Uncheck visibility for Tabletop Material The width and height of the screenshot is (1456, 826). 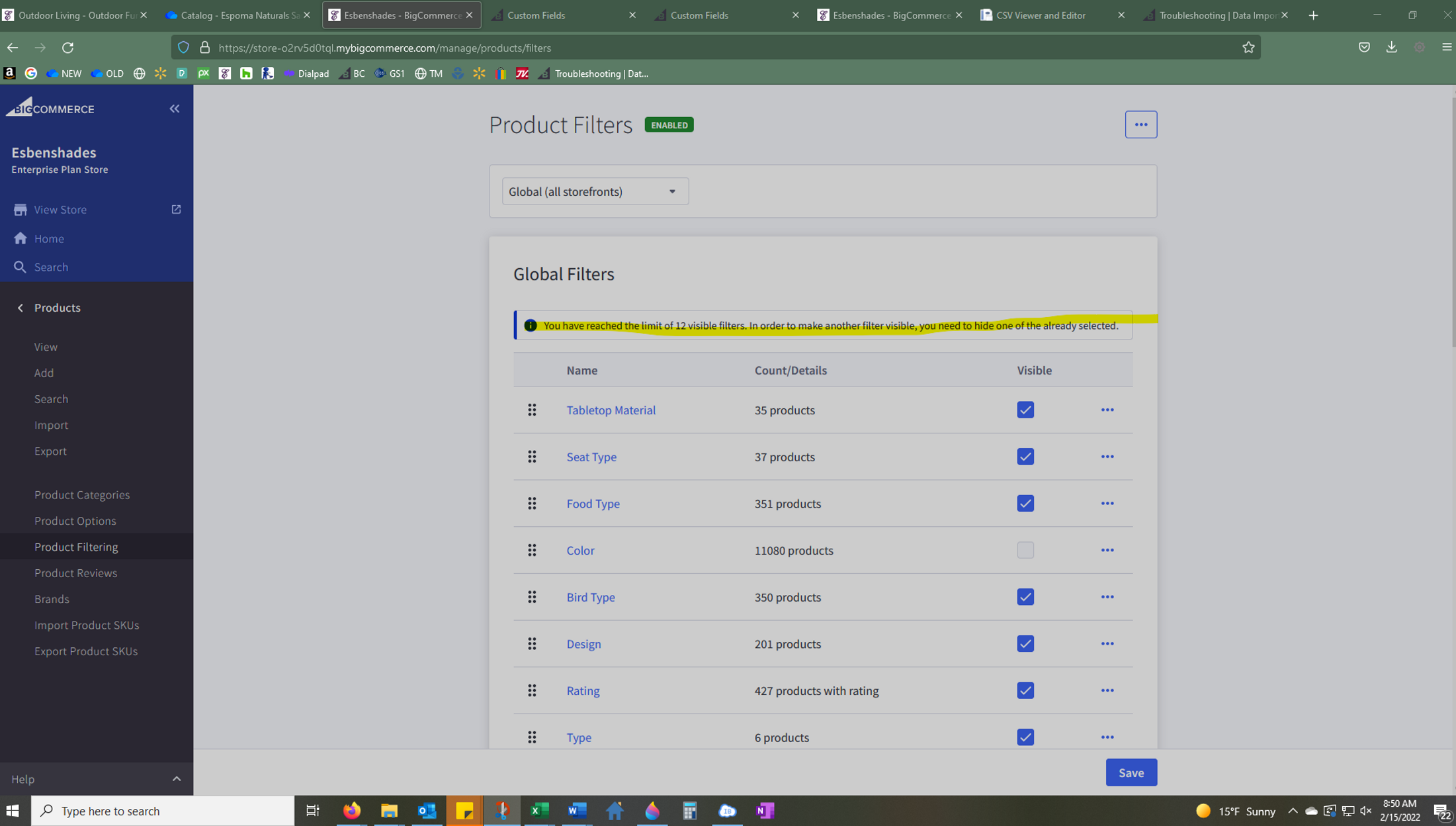point(1025,410)
